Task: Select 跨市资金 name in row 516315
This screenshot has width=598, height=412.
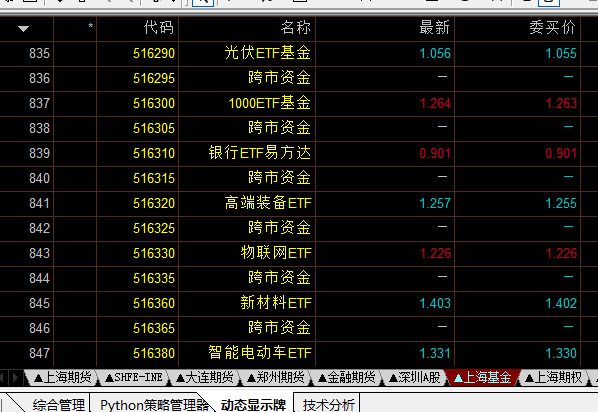Action: pos(280,178)
